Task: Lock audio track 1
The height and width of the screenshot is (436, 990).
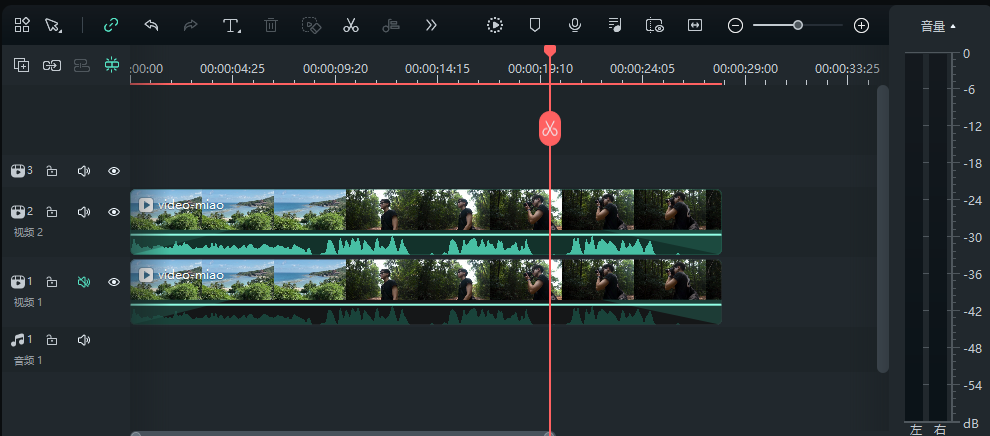Action: (52, 340)
